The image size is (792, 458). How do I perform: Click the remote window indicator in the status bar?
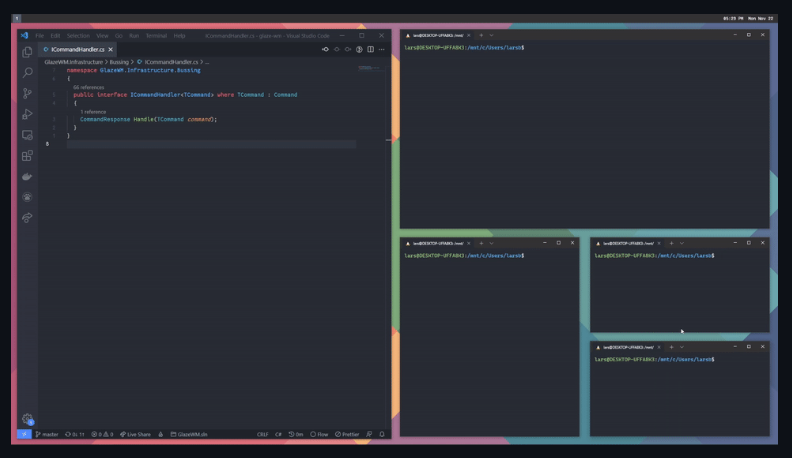pos(24,434)
